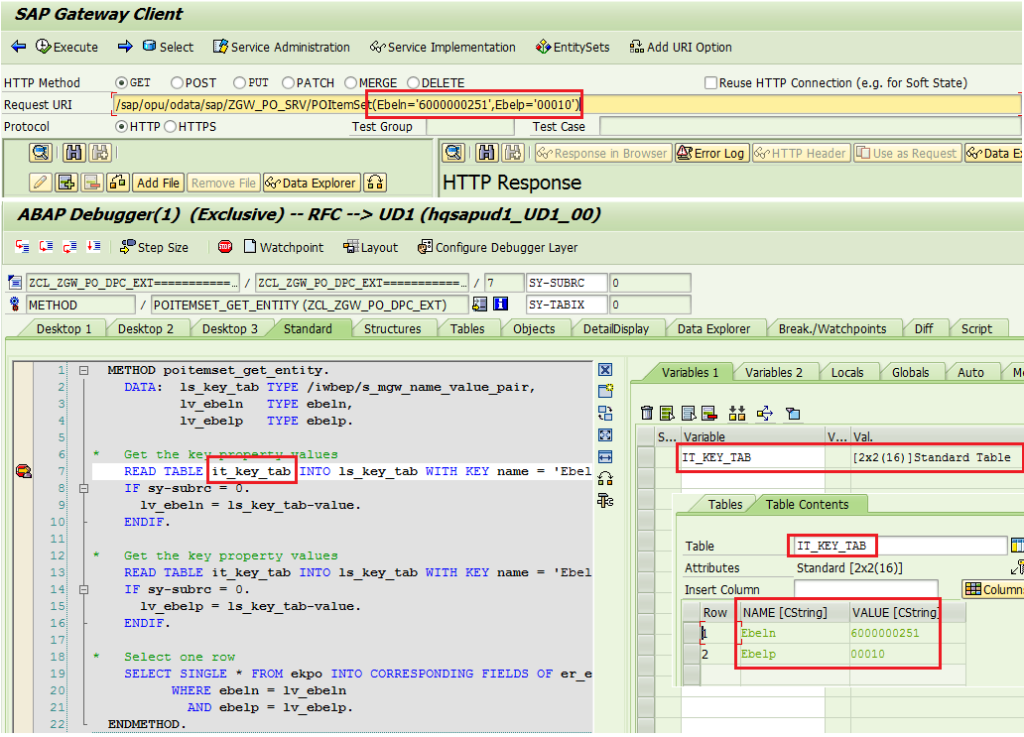Click the blue info icon next to method name
Screen dimensions: 1024x737
[501, 304]
